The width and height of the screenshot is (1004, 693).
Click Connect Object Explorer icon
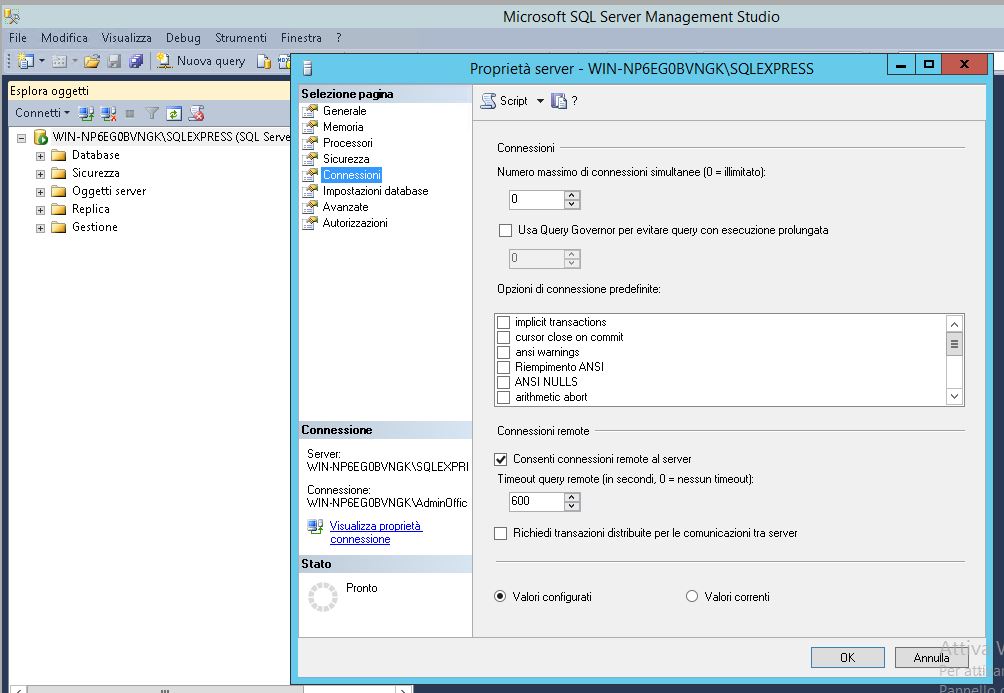(86, 113)
